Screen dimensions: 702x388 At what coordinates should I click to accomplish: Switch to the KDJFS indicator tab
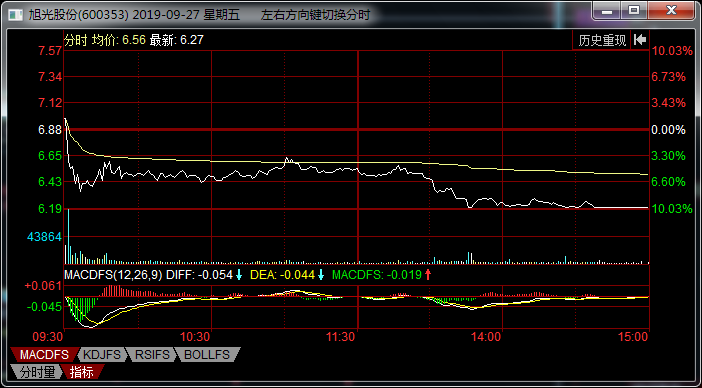pyautogui.click(x=102, y=355)
